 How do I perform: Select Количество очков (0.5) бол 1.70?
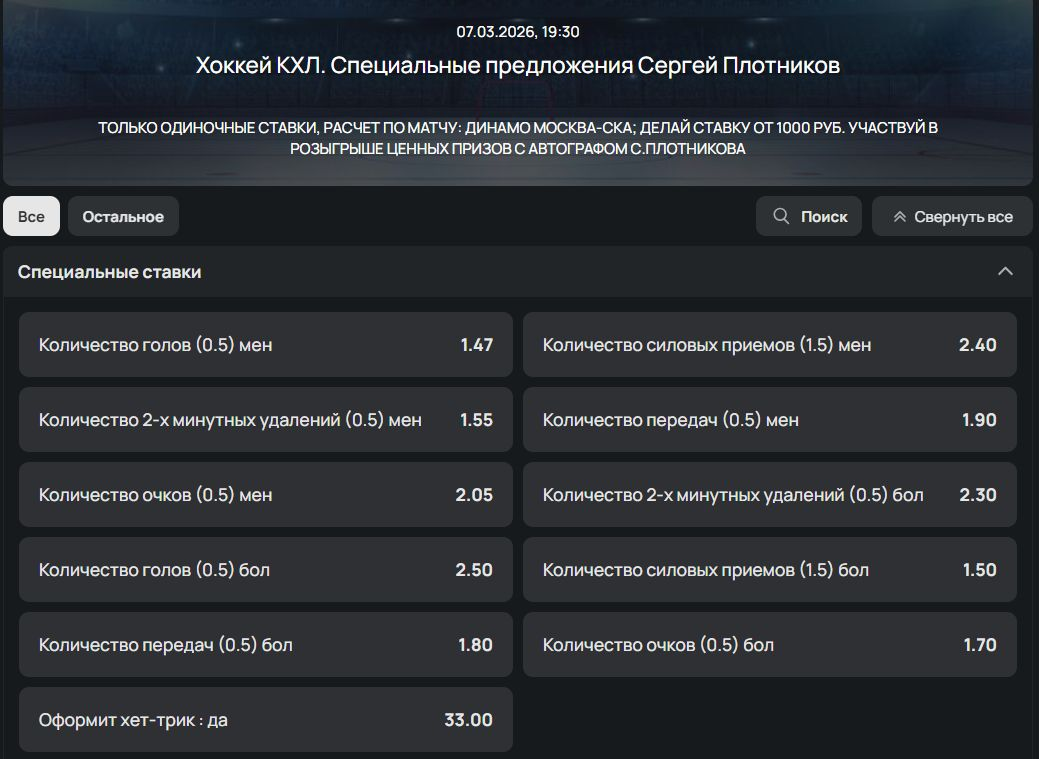(x=769, y=645)
